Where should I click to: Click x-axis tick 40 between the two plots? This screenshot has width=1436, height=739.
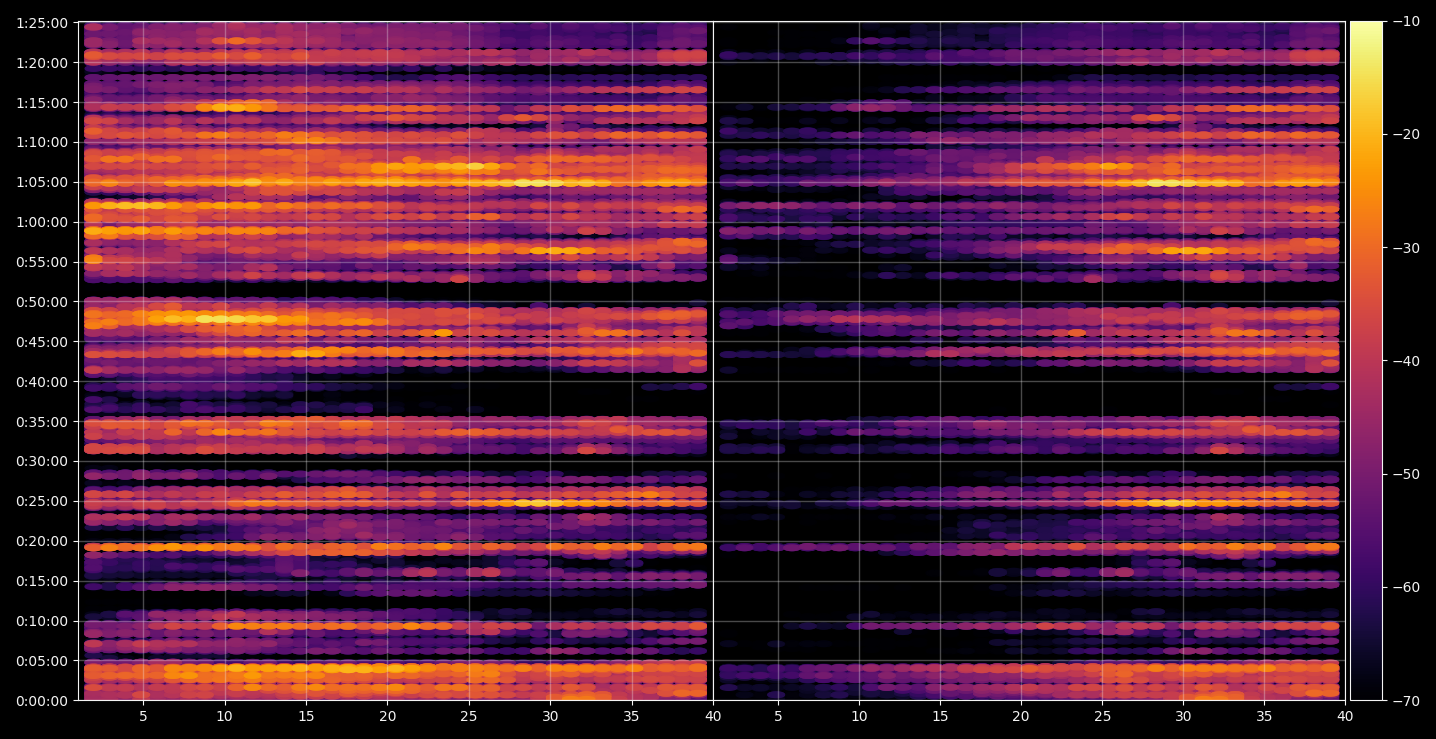[x=713, y=716]
